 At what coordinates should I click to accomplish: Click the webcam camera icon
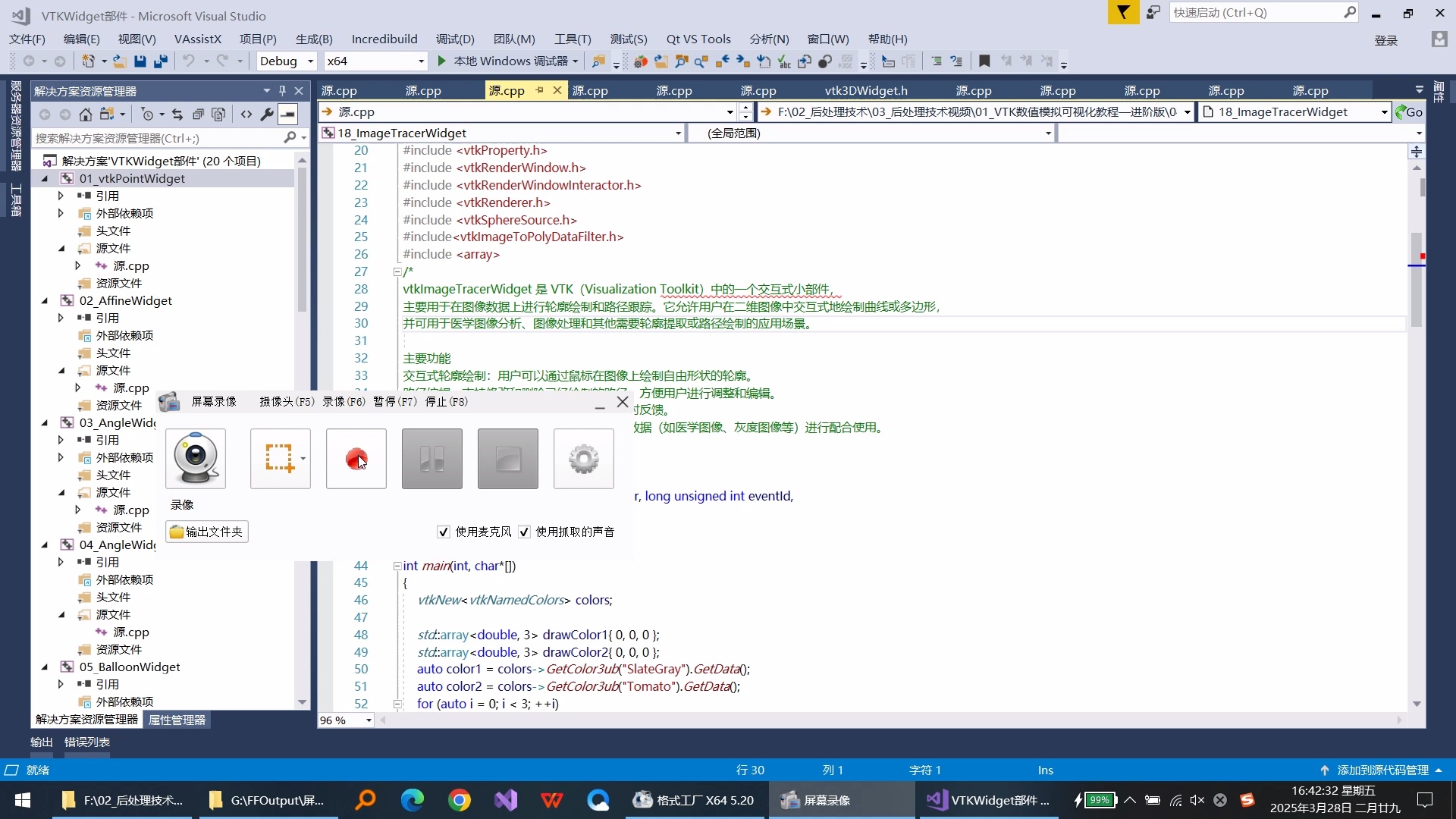click(x=196, y=459)
